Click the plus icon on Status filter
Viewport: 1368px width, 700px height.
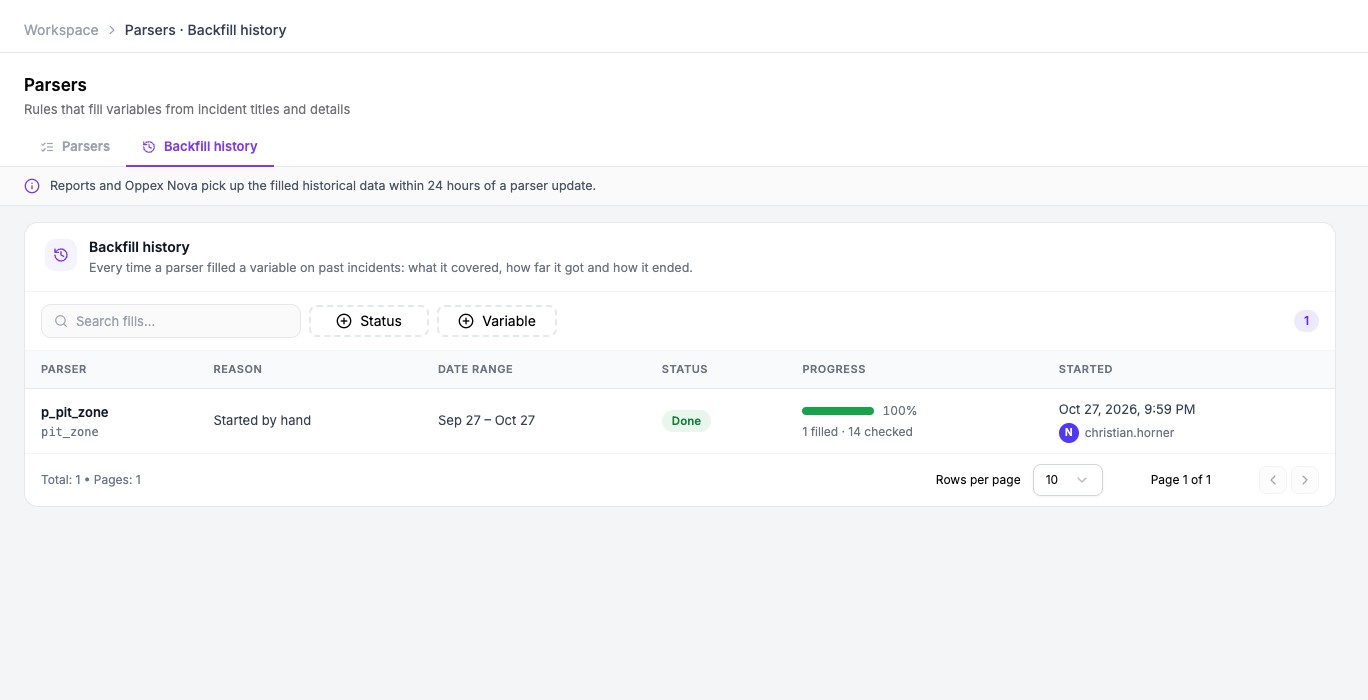point(344,321)
